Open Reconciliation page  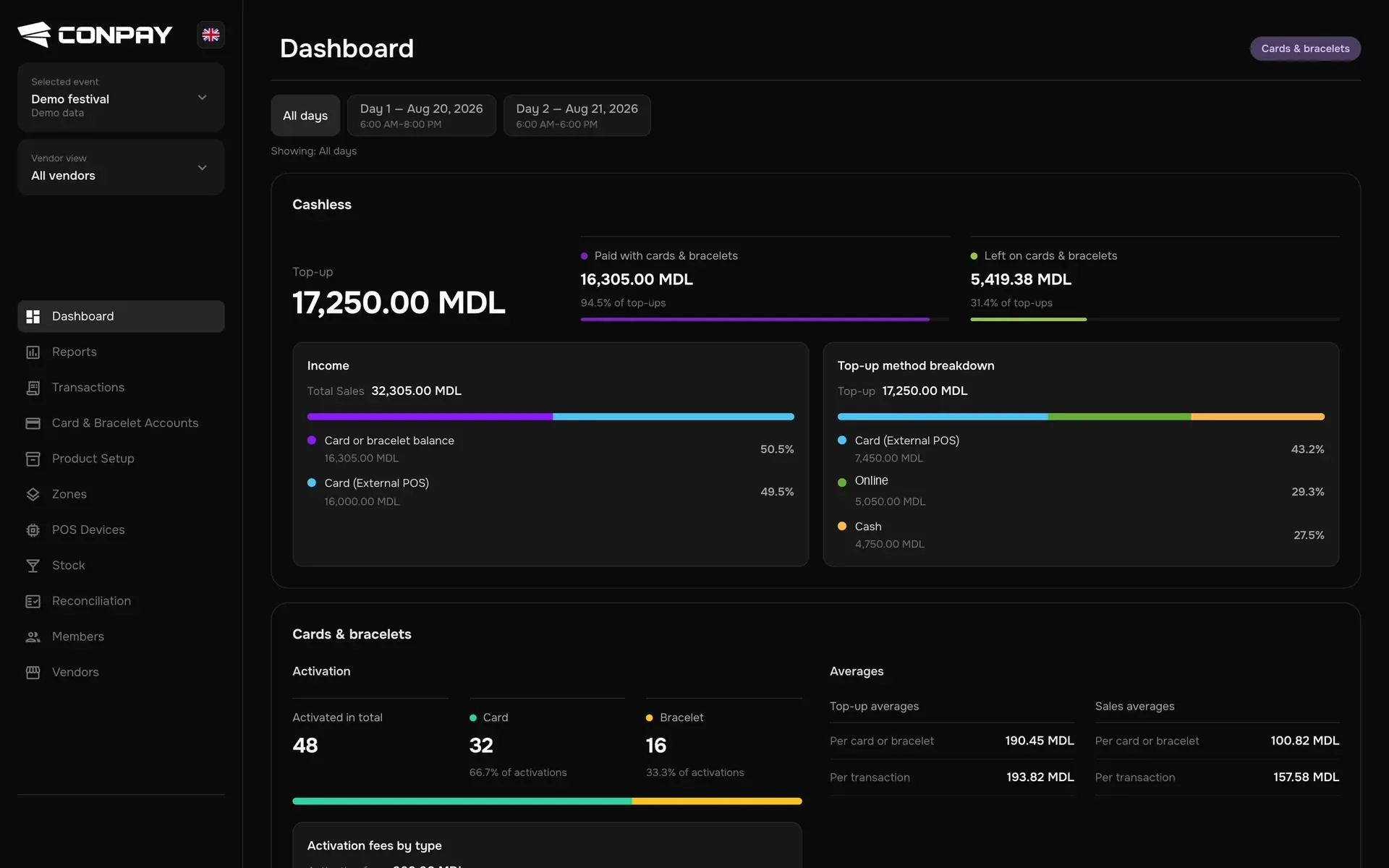(121, 600)
